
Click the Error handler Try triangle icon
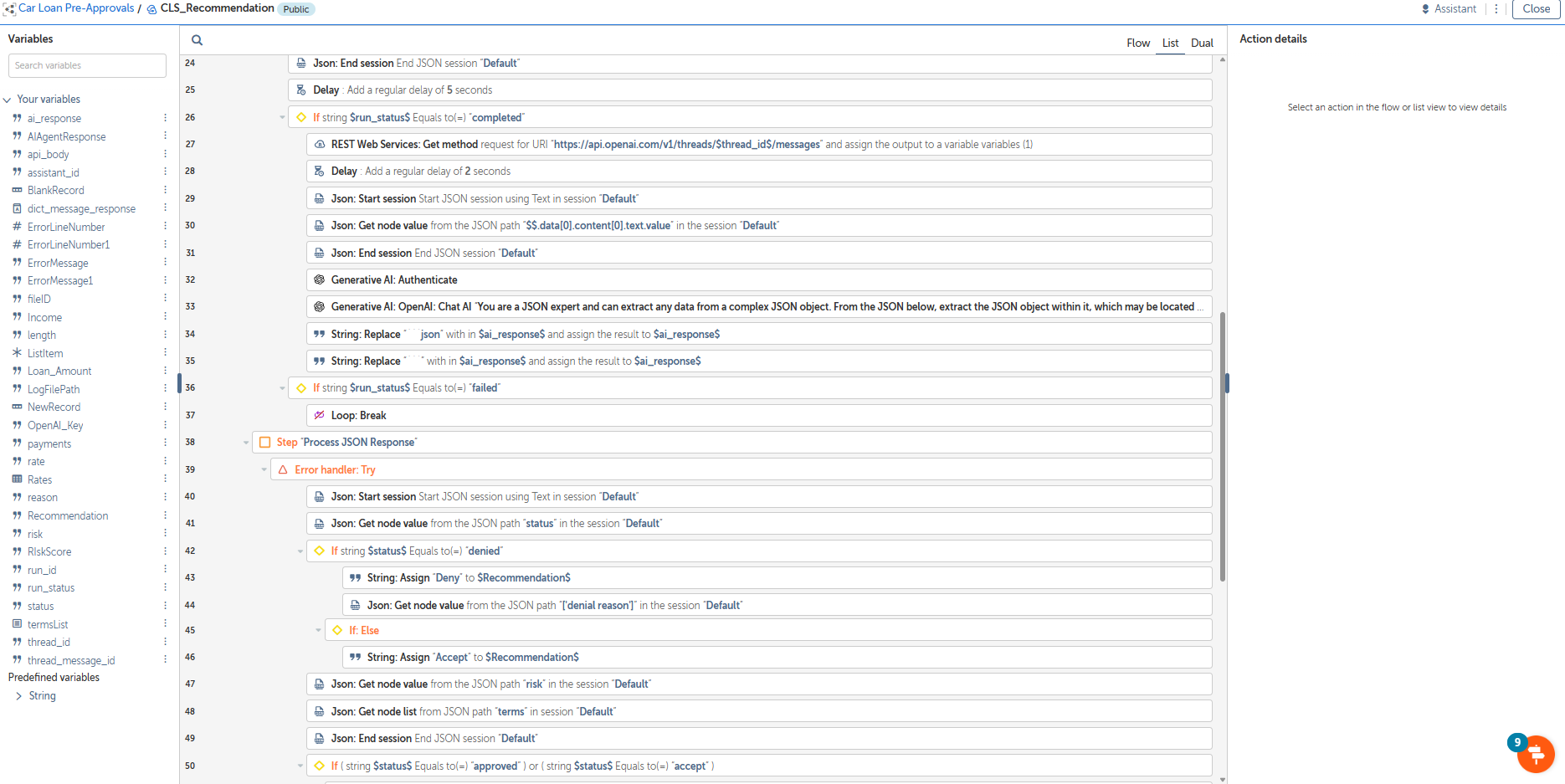tap(283, 470)
